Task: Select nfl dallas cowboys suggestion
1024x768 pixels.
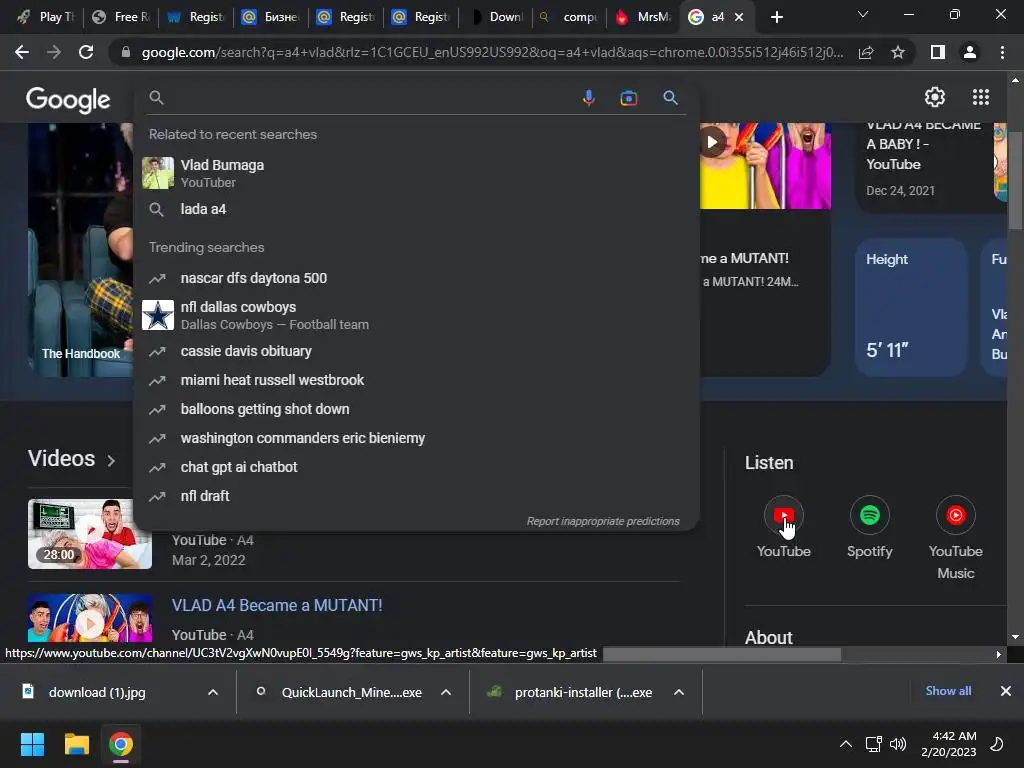Action: (x=416, y=315)
